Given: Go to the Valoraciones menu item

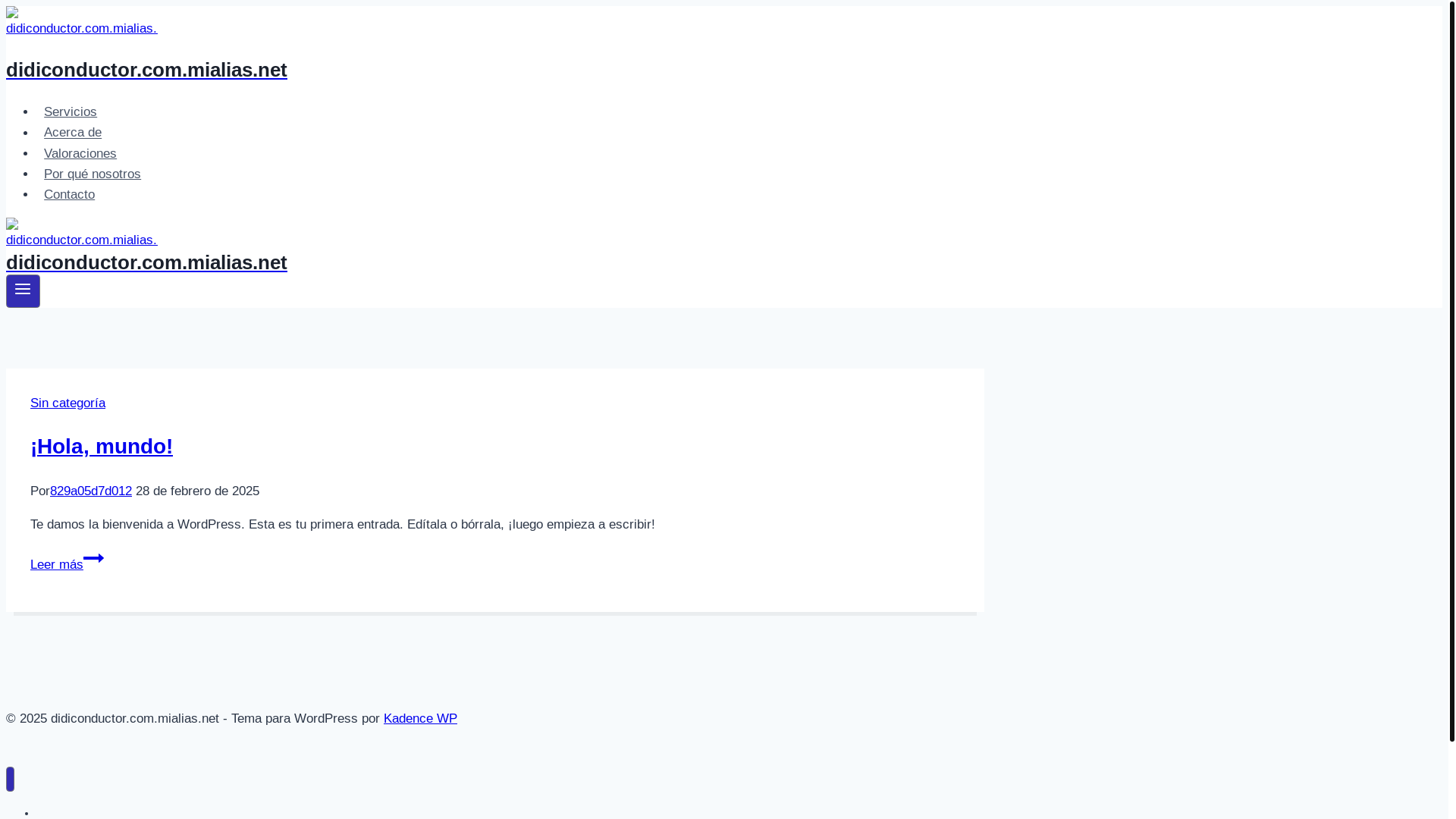Looking at the screenshot, I should pyautogui.click(x=80, y=153).
